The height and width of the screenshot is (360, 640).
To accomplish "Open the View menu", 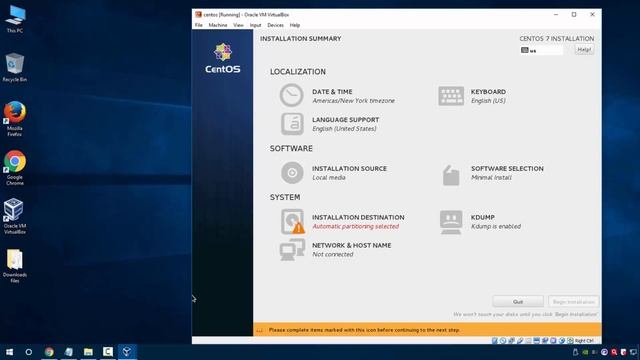I will 238,25.
